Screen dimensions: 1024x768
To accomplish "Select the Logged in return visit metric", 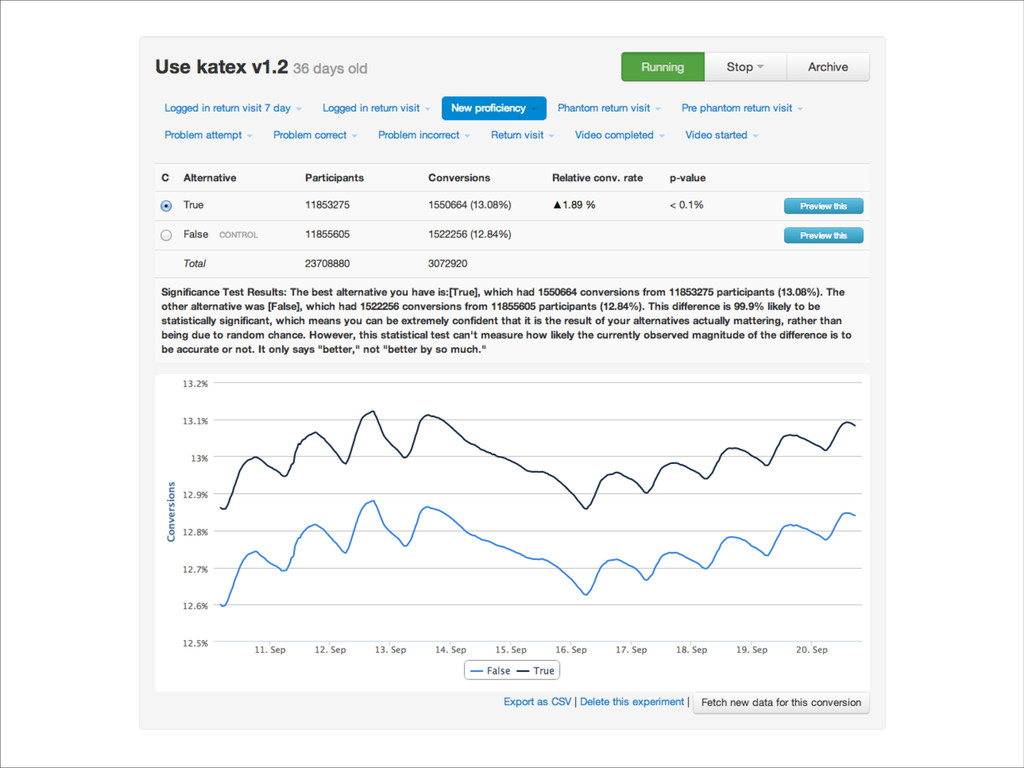I will pos(376,108).
